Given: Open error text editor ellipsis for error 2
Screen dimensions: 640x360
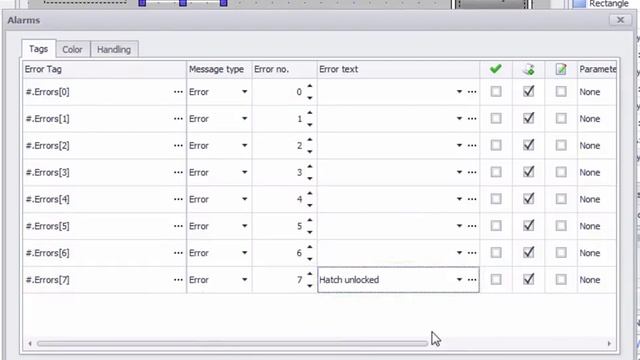Looking at the screenshot, I should [472, 146].
